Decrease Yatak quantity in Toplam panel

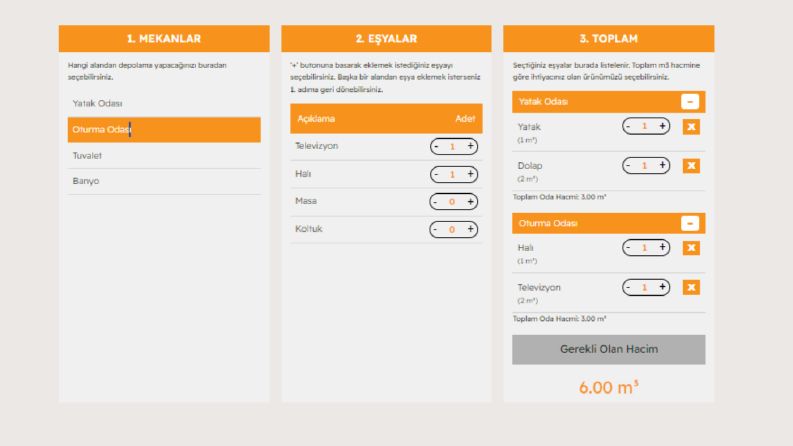628,126
